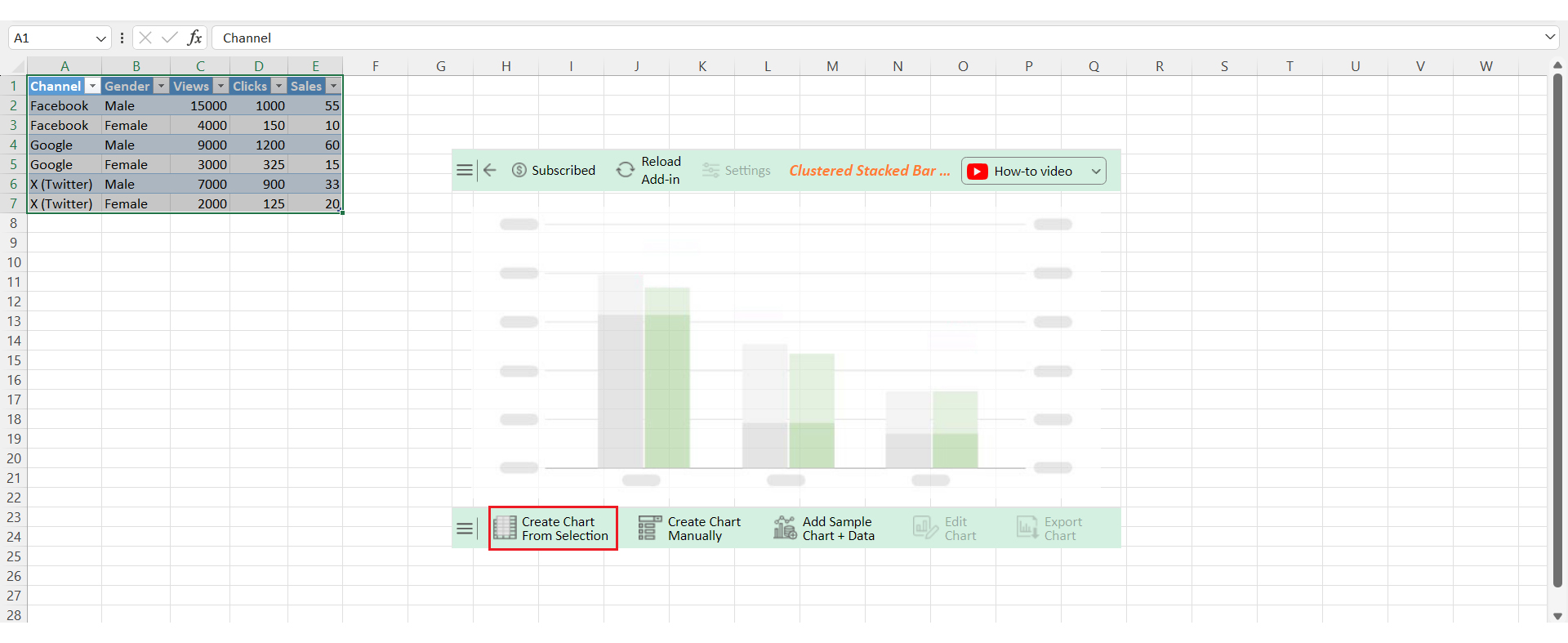This screenshot has height=643, width=1568.
Task: Click the Name Box showing A1
Action: pos(59,38)
